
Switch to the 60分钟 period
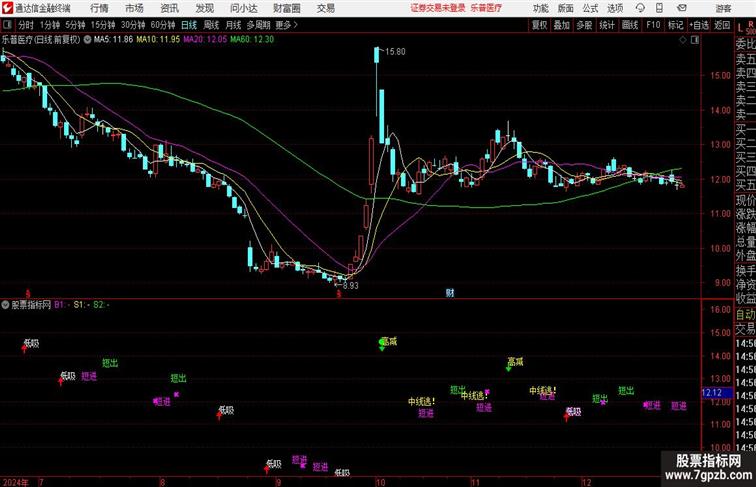(x=162, y=25)
